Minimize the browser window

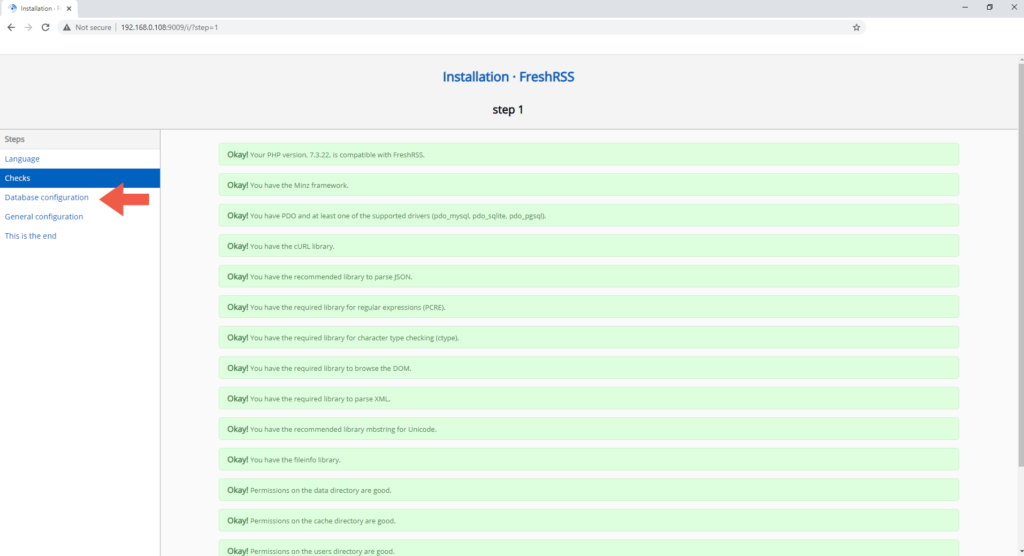[965, 7]
